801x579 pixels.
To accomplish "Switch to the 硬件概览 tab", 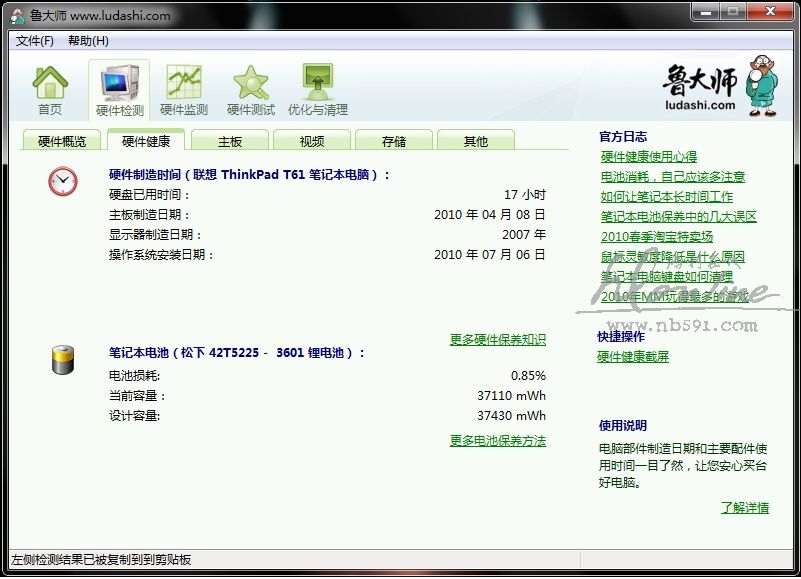I will pos(62,141).
